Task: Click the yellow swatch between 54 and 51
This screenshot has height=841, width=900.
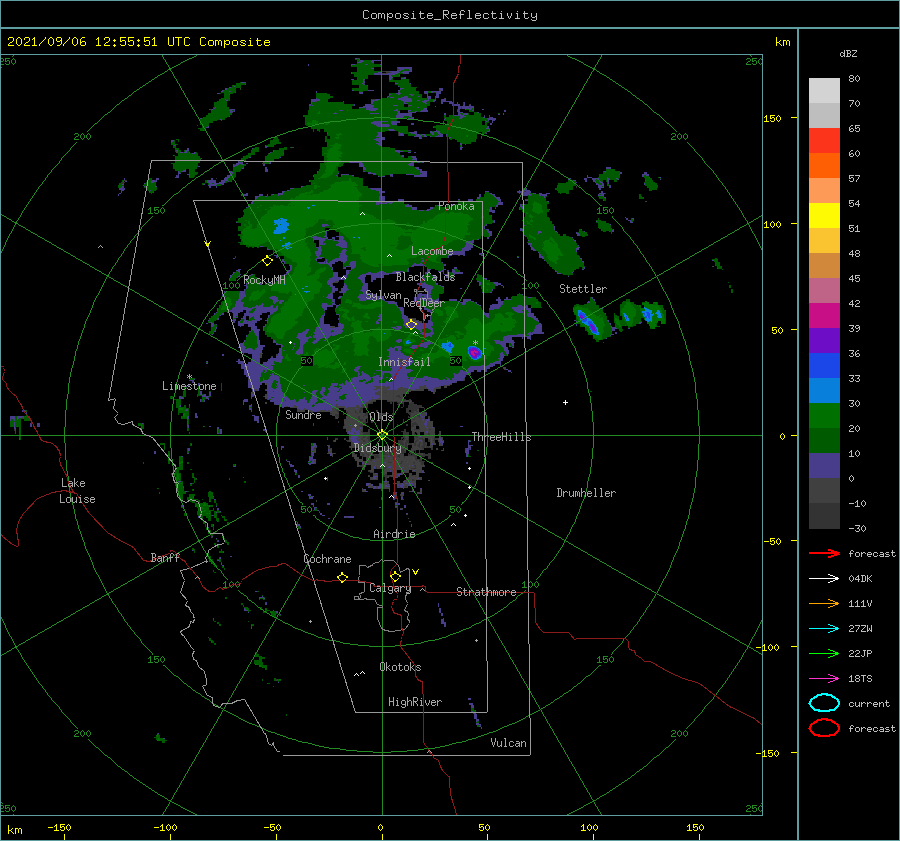Action: (824, 216)
